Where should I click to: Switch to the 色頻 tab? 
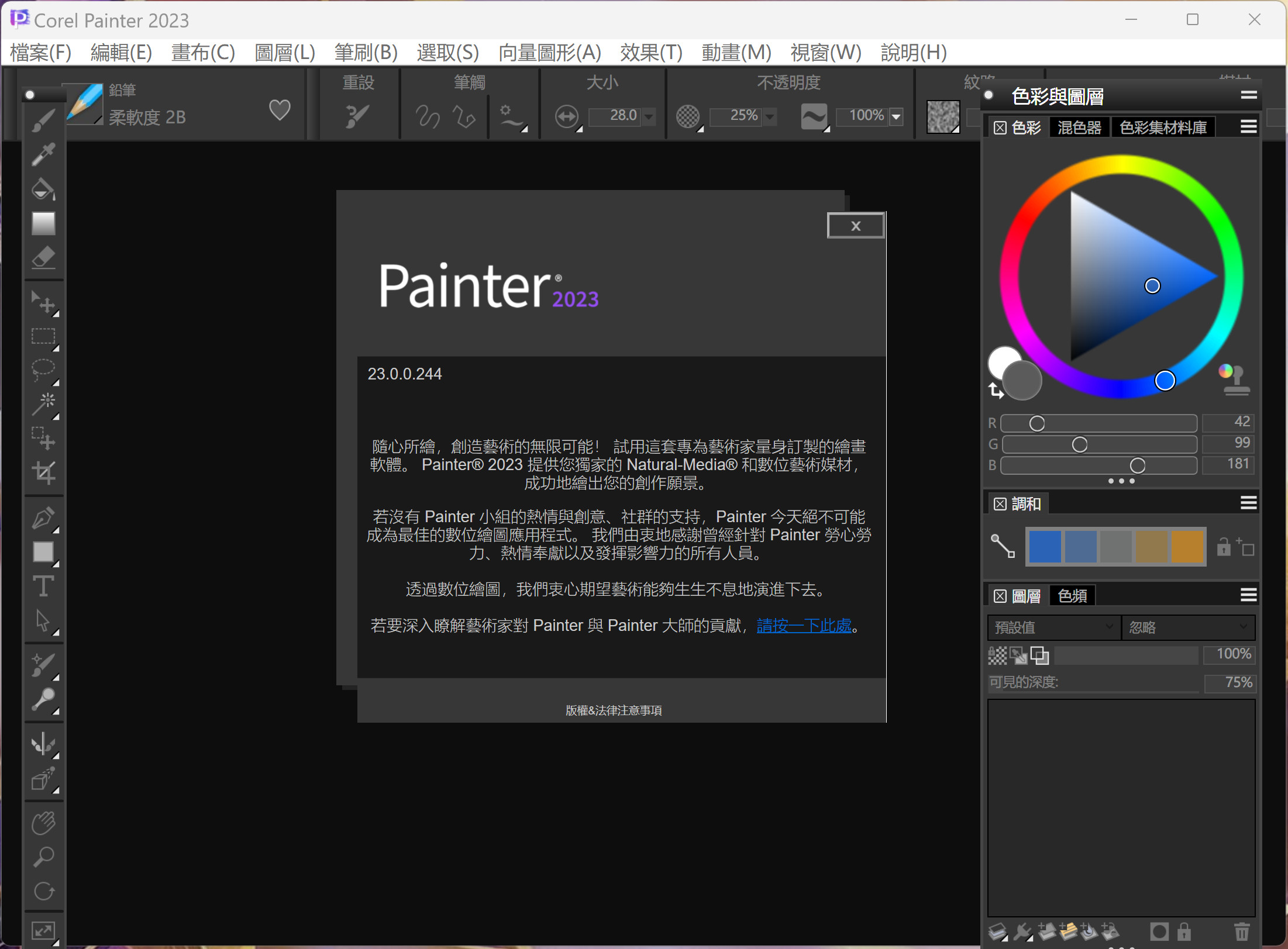[1072, 596]
